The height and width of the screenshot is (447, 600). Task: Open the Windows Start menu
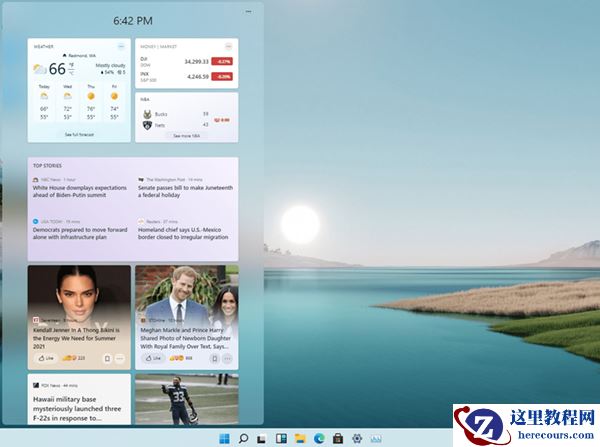pos(224,439)
